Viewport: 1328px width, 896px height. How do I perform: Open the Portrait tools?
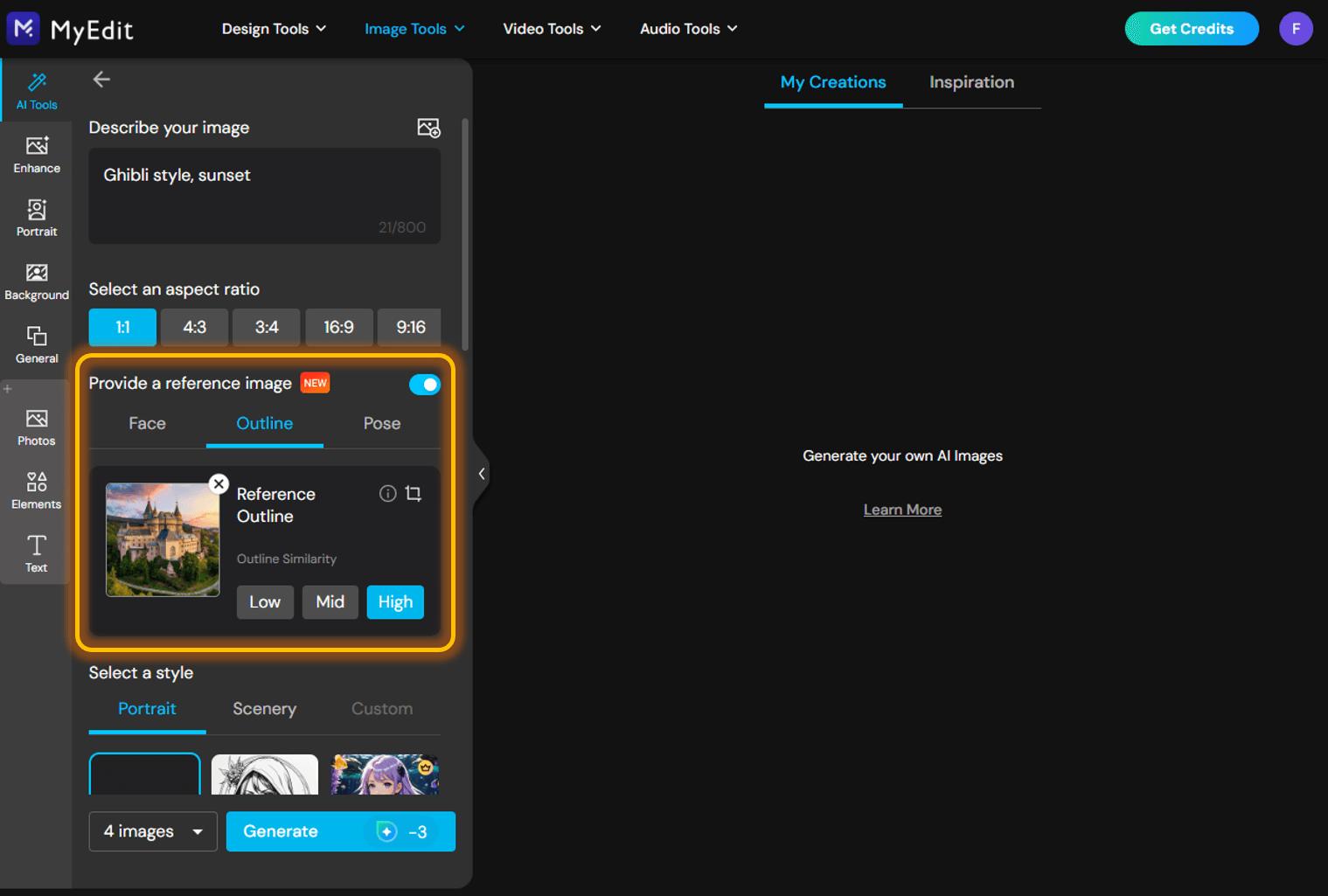coord(37,218)
